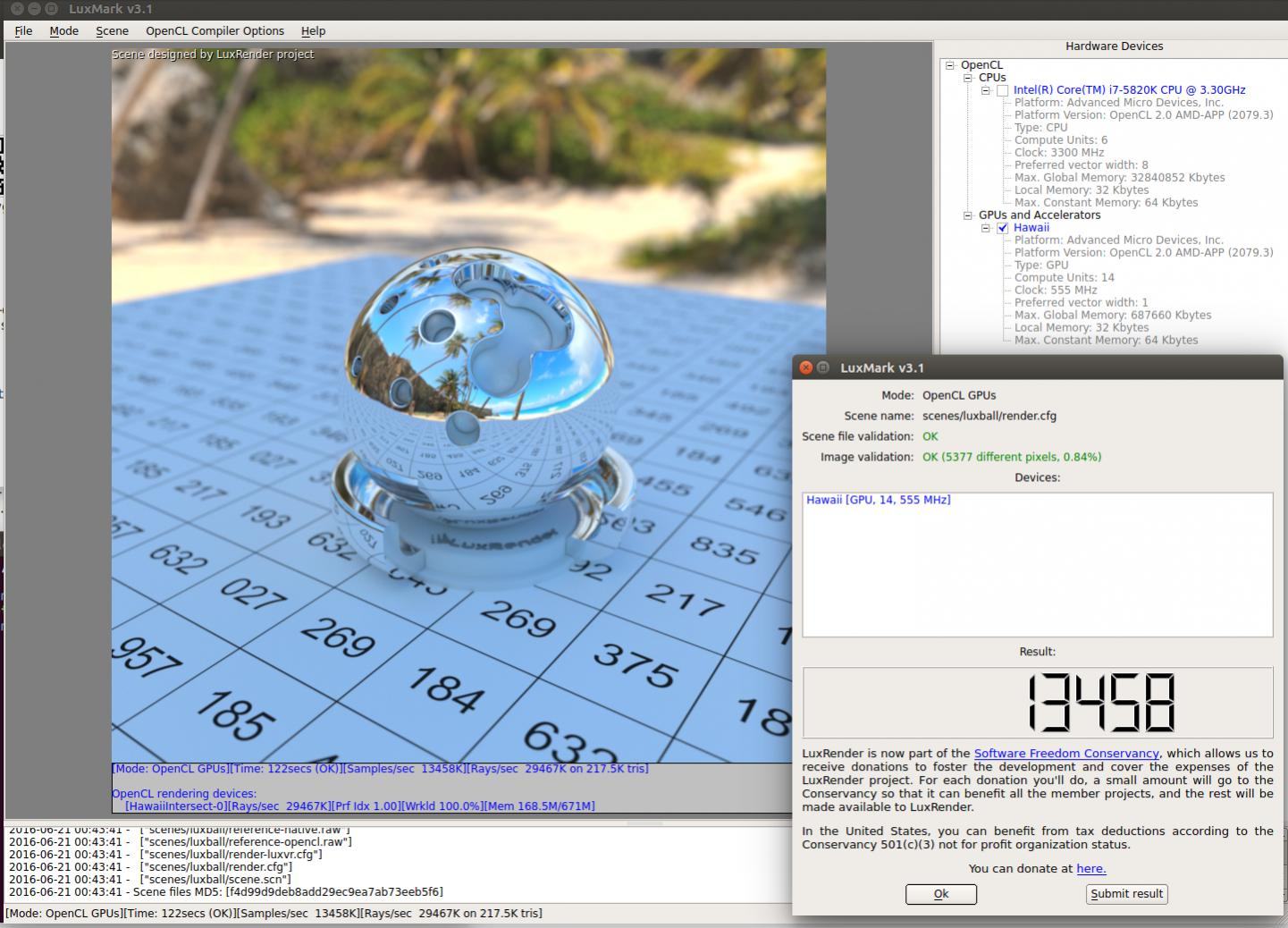This screenshot has width=1288, height=928.
Task: Click 'Max. Global Memory: 32840852 Kbytes' row
Action: (x=1120, y=178)
